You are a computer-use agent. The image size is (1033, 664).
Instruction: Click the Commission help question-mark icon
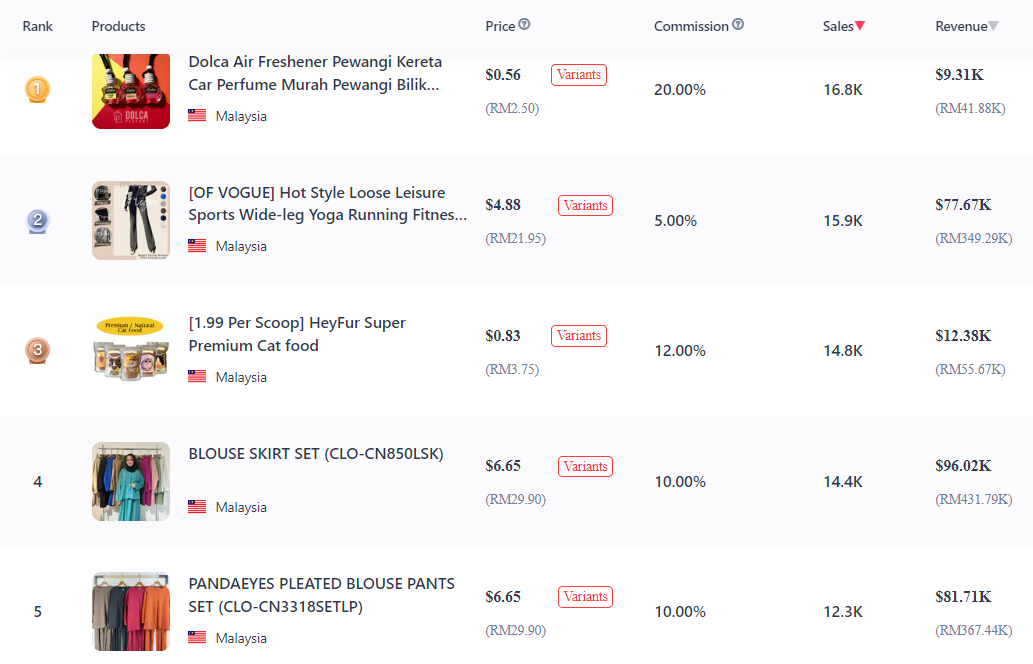(738, 24)
